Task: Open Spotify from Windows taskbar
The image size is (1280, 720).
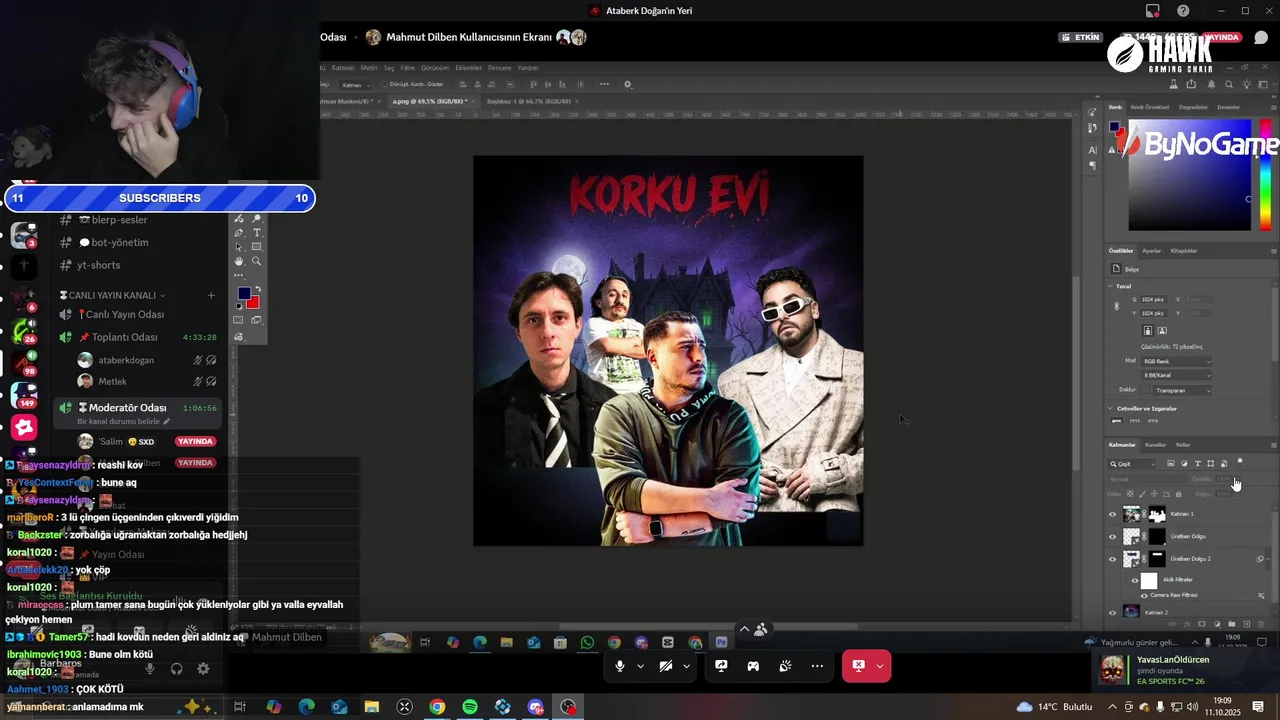Action: 470,707
